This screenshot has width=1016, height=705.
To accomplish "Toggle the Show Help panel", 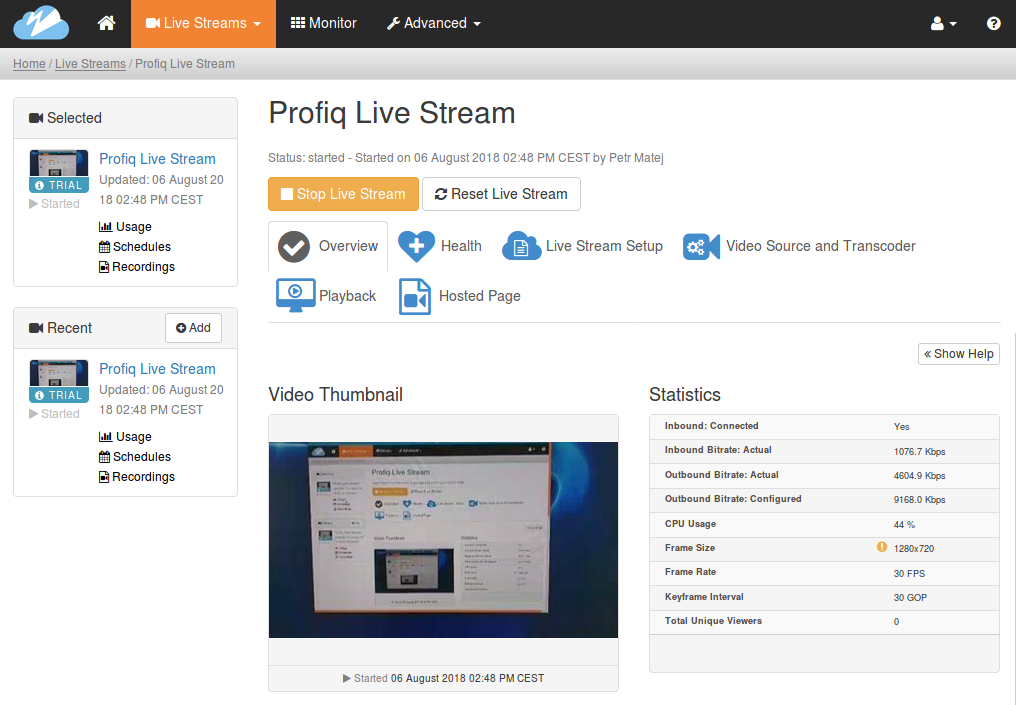I will pos(959,354).
